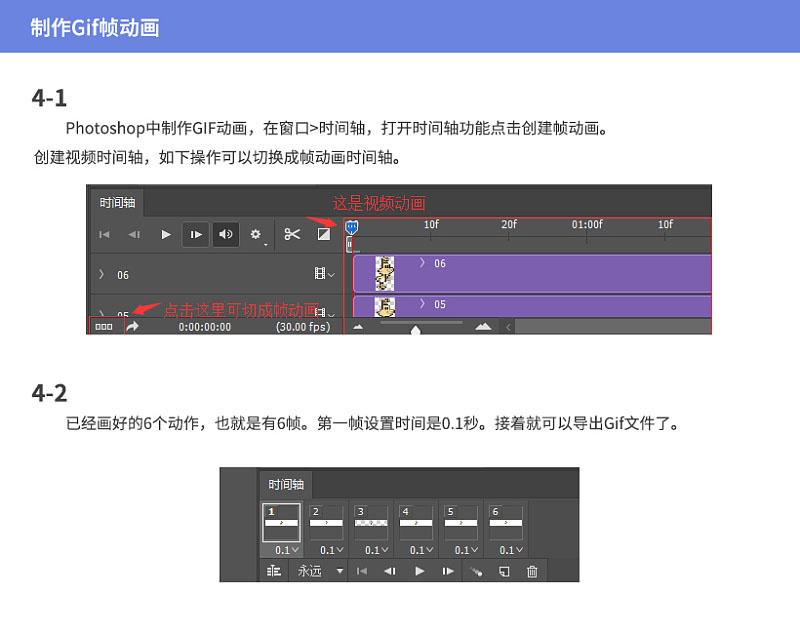
Task: Select the purple 06 clip thumbnail
Action: pyautogui.click(x=385, y=273)
